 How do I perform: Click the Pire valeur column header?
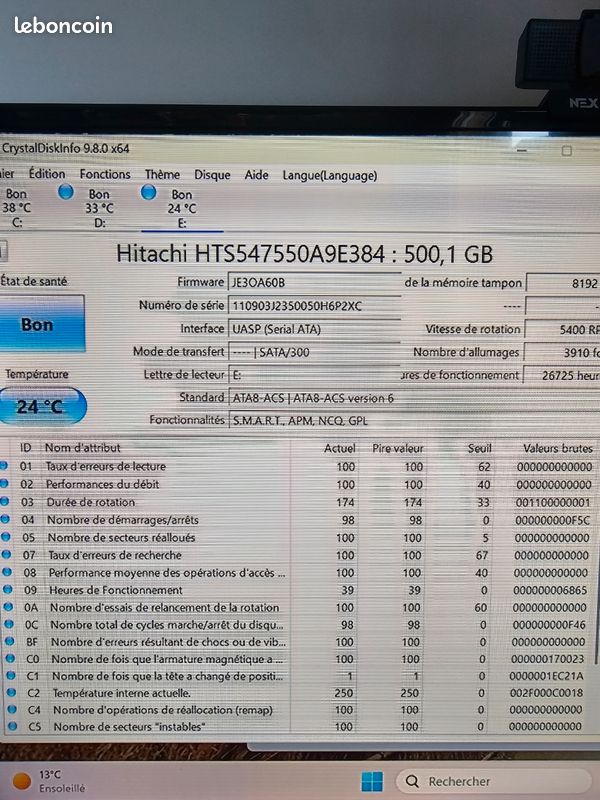397,448
